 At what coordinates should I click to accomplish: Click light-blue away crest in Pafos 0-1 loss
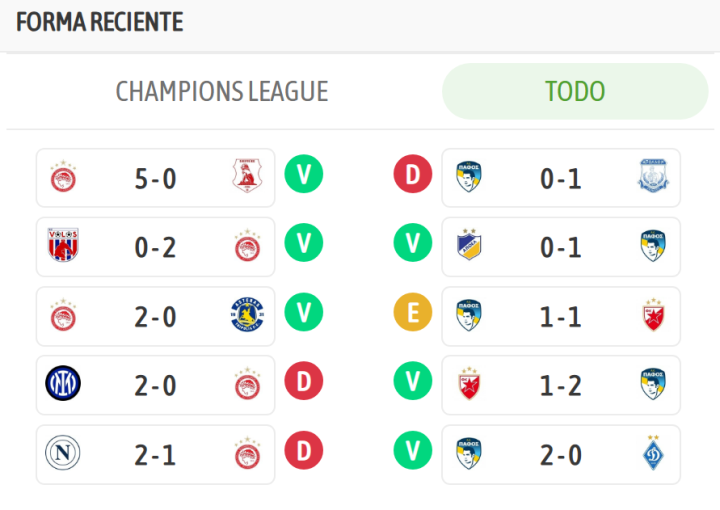point(654,177)
